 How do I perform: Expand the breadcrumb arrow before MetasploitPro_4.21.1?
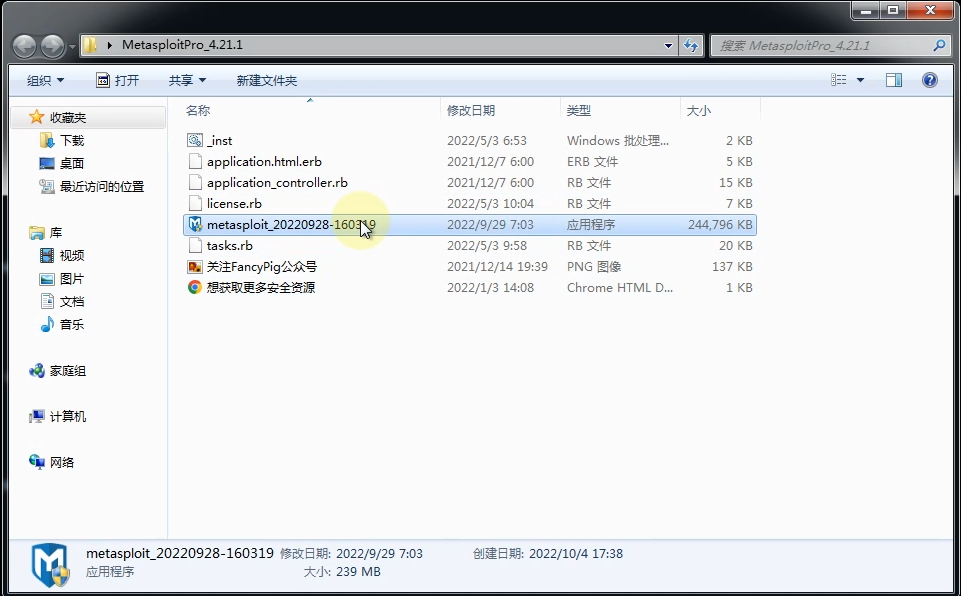click(110, 45)
